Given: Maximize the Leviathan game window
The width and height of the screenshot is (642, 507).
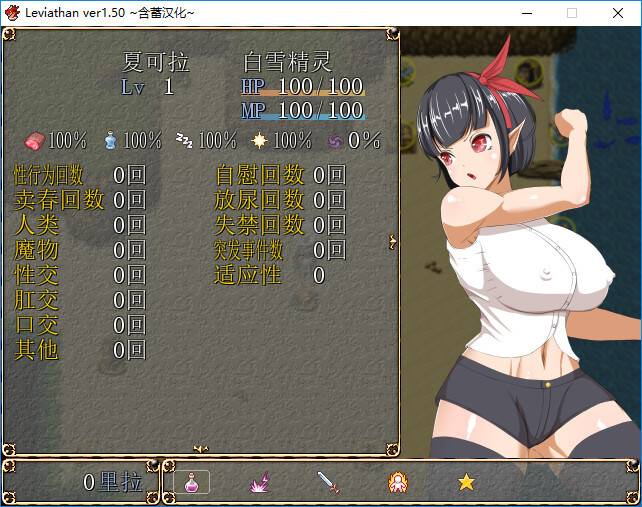Looking at the screenshot, I should (x=572, y=13).
